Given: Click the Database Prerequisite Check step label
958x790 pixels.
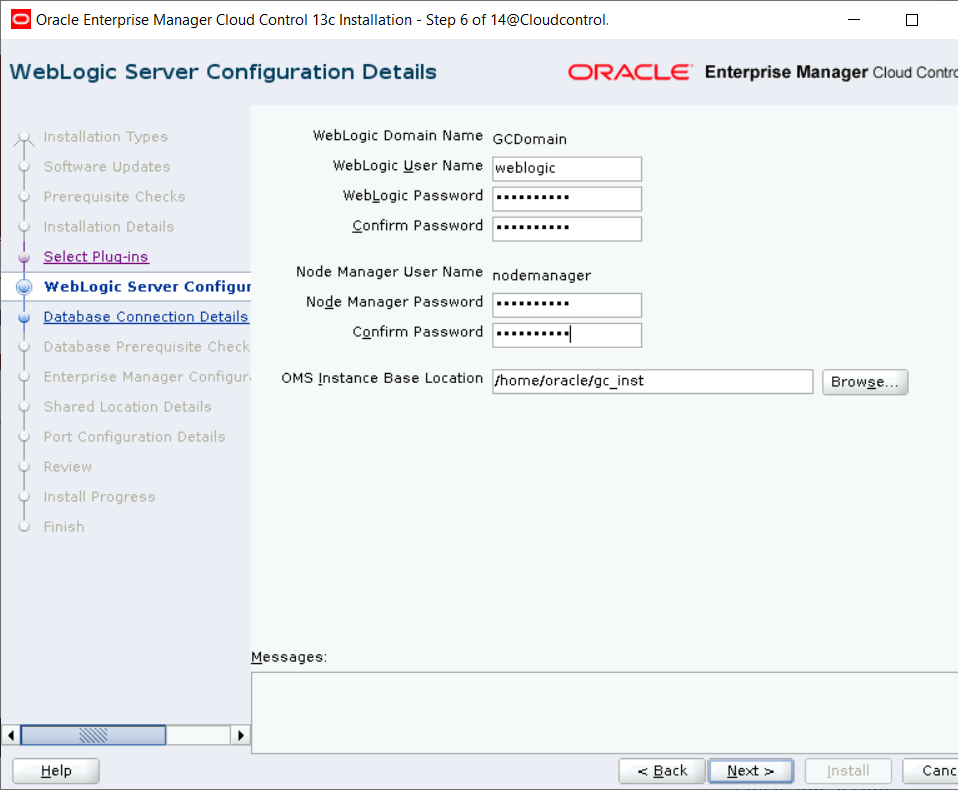Looking at the screenshot, I should [x=147, y=346].
